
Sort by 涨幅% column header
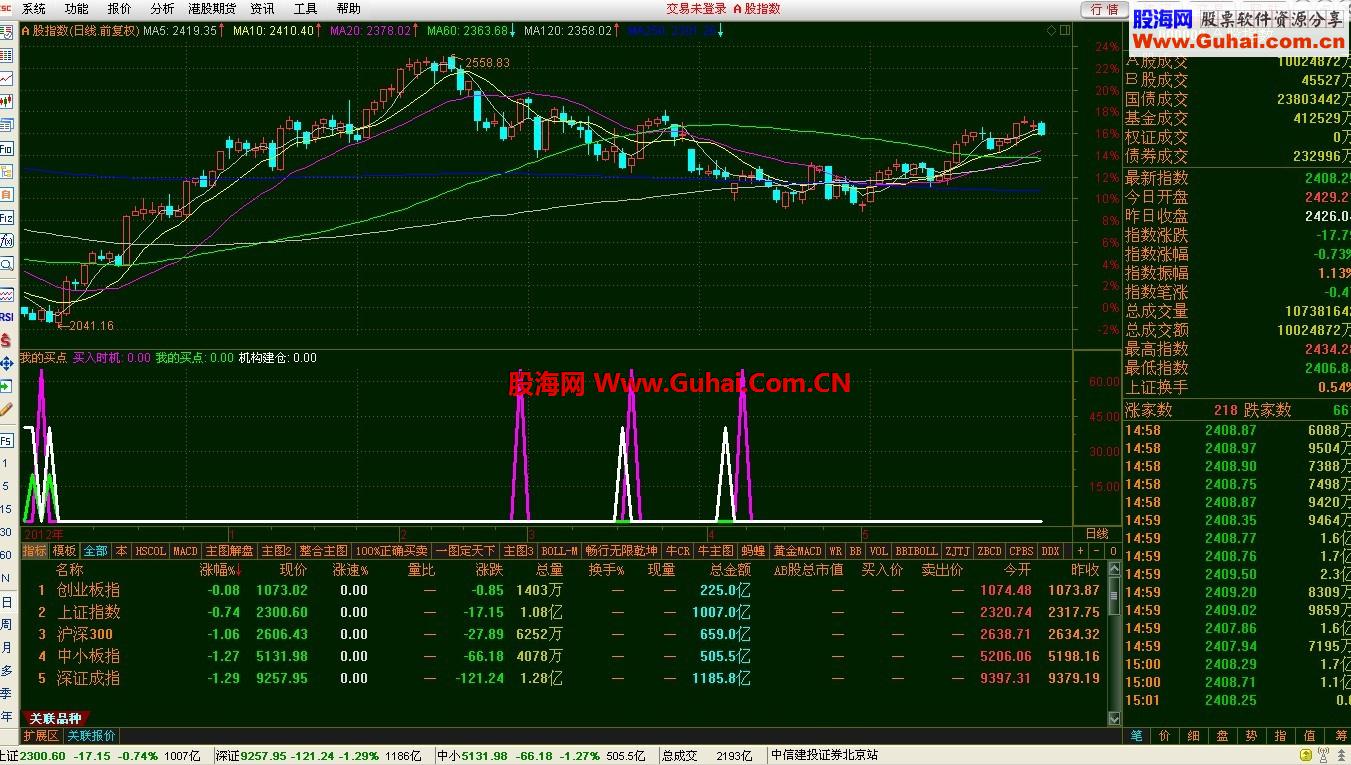tap(220, 569)
